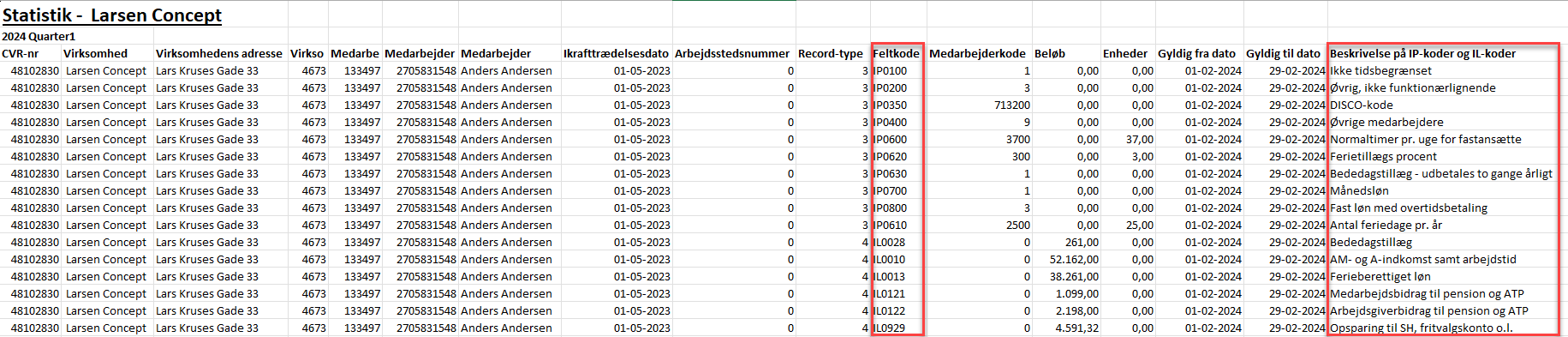Viewport: 1568px width, 337px height.
Task: Select the description Øvrig, ikke funktionærlignende
Action: (1413, 87)
